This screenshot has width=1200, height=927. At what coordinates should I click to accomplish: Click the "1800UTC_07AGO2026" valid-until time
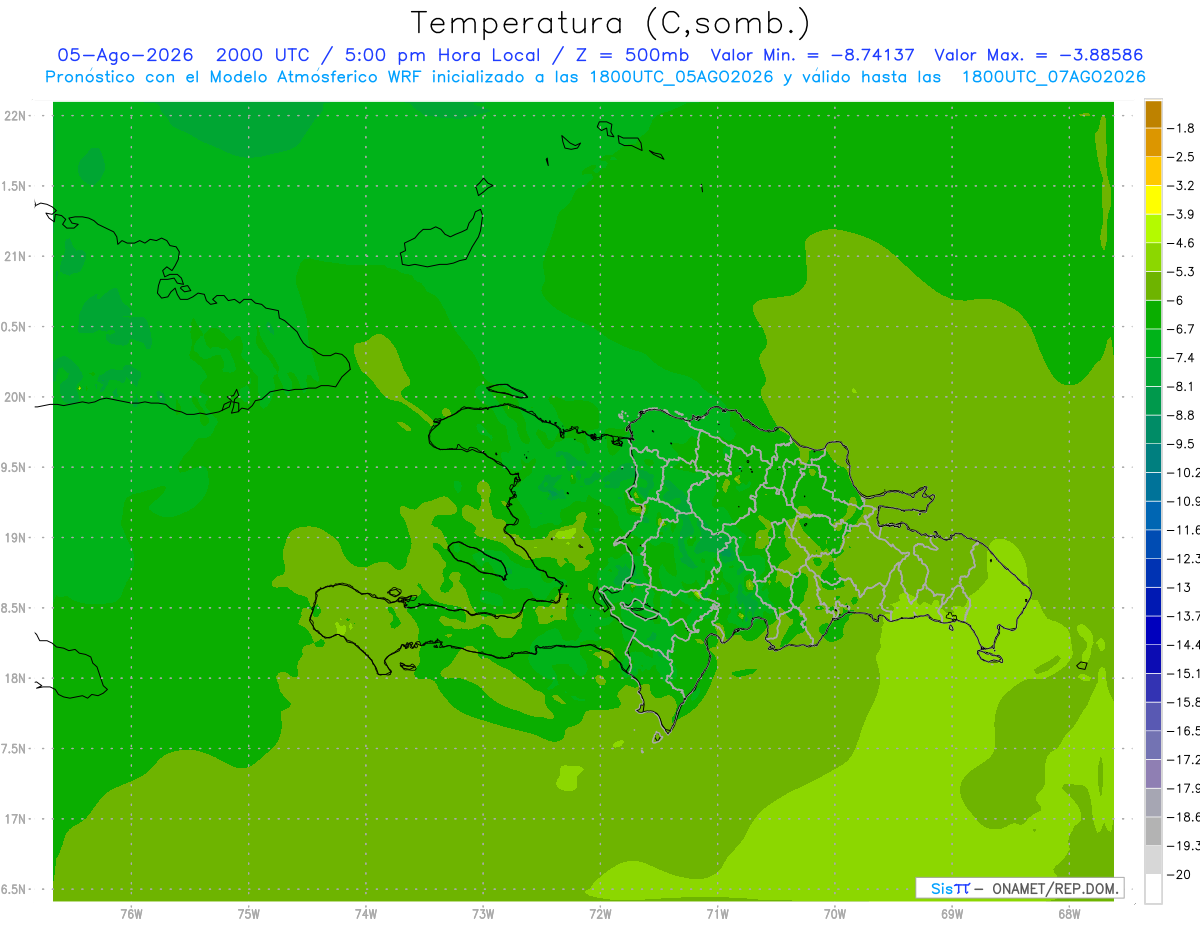[1053, 77]
